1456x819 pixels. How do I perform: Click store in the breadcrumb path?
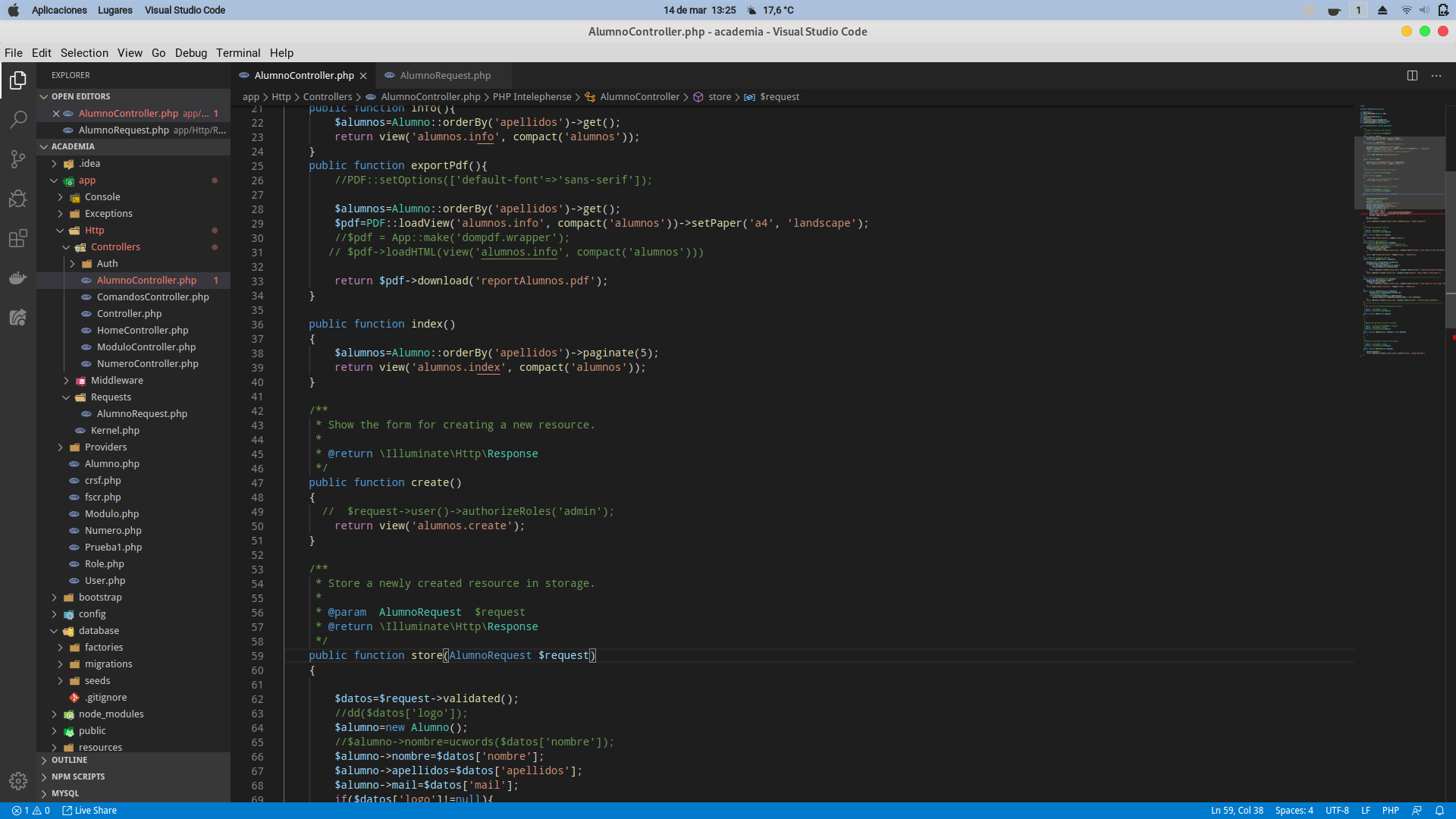(x=720, y=97)
